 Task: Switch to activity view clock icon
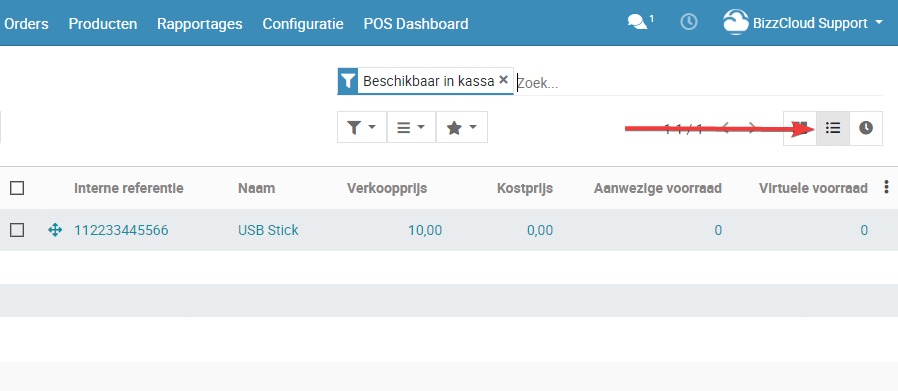(x=866, y=128)
